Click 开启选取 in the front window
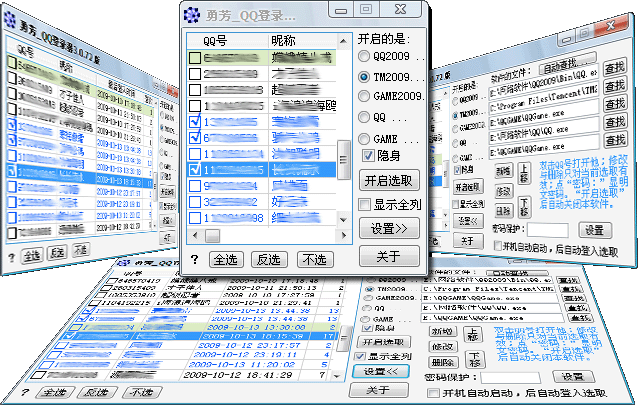The image size is (638, 405). [389, 180]
